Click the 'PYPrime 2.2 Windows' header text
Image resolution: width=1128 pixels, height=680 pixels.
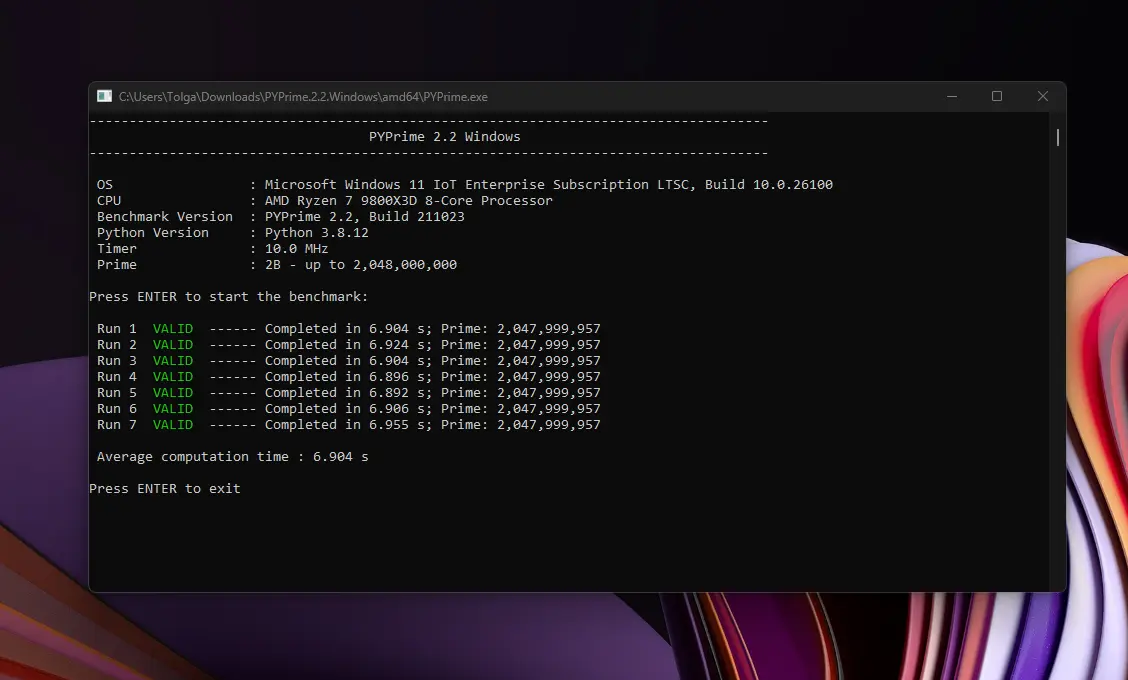tap(445, 137)
